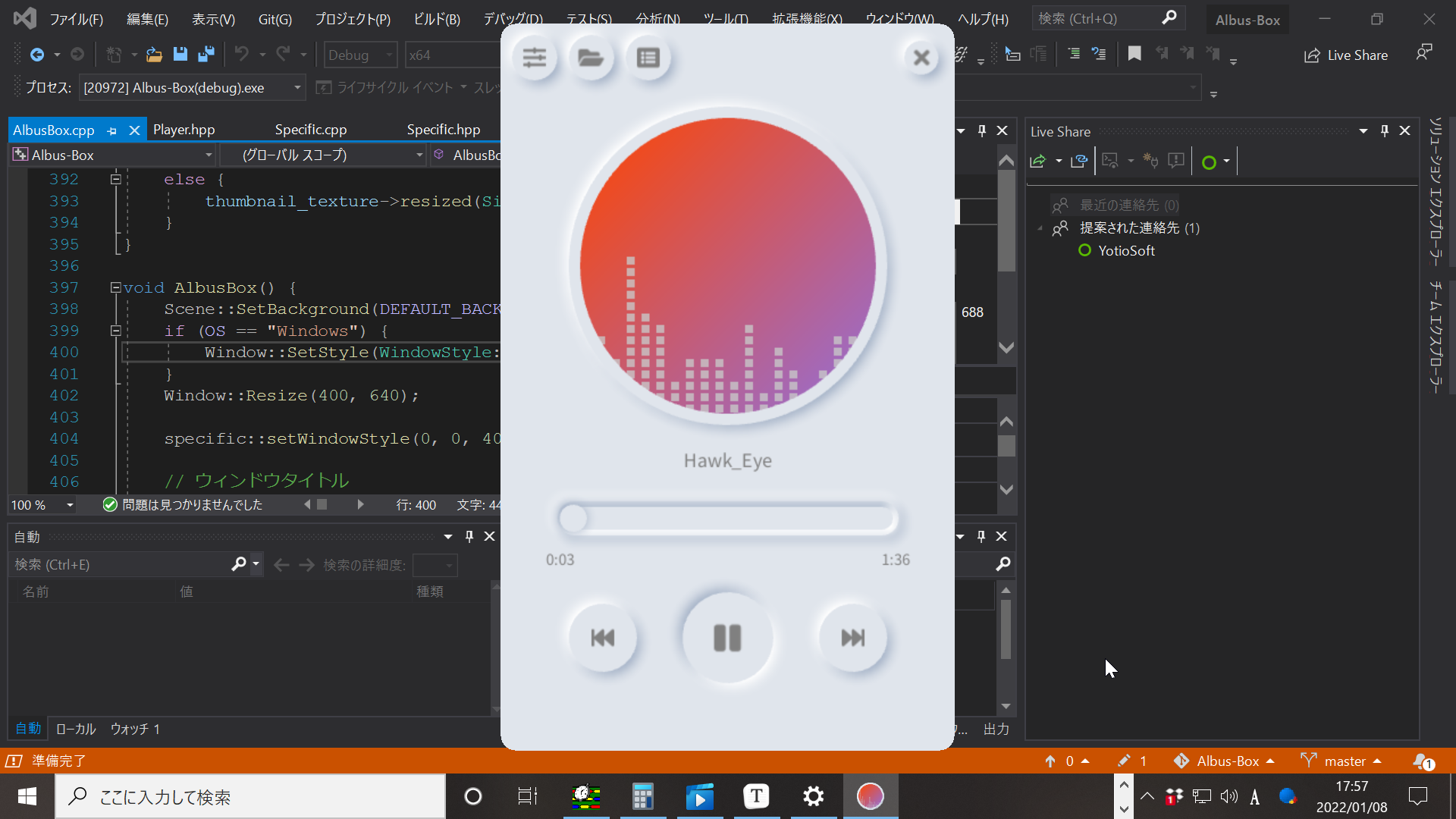Skip to the next track
This screenshot has width=1456, height=819.
click(x=853, y=638)
